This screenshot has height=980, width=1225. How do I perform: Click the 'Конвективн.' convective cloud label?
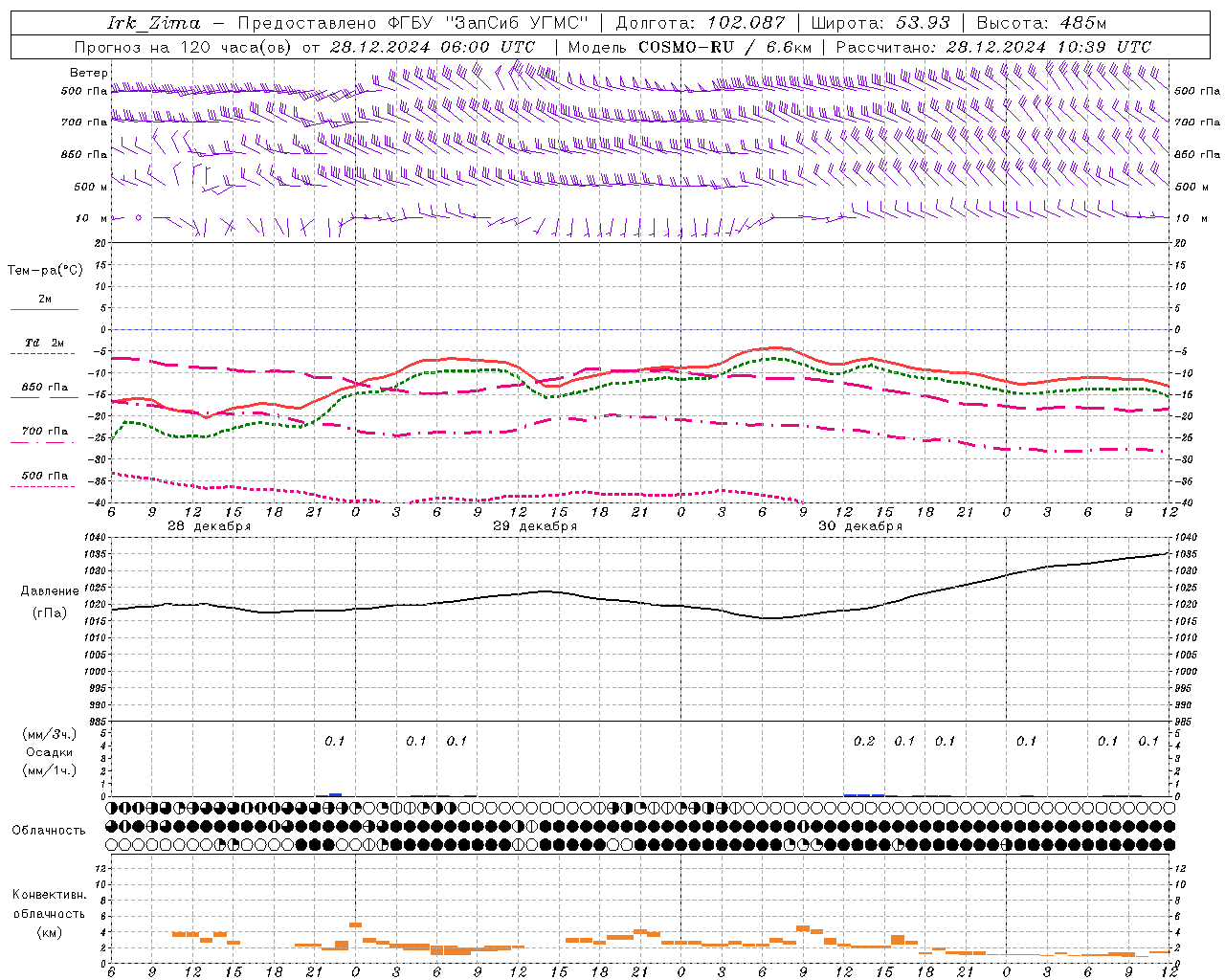[x=49, y=895]
